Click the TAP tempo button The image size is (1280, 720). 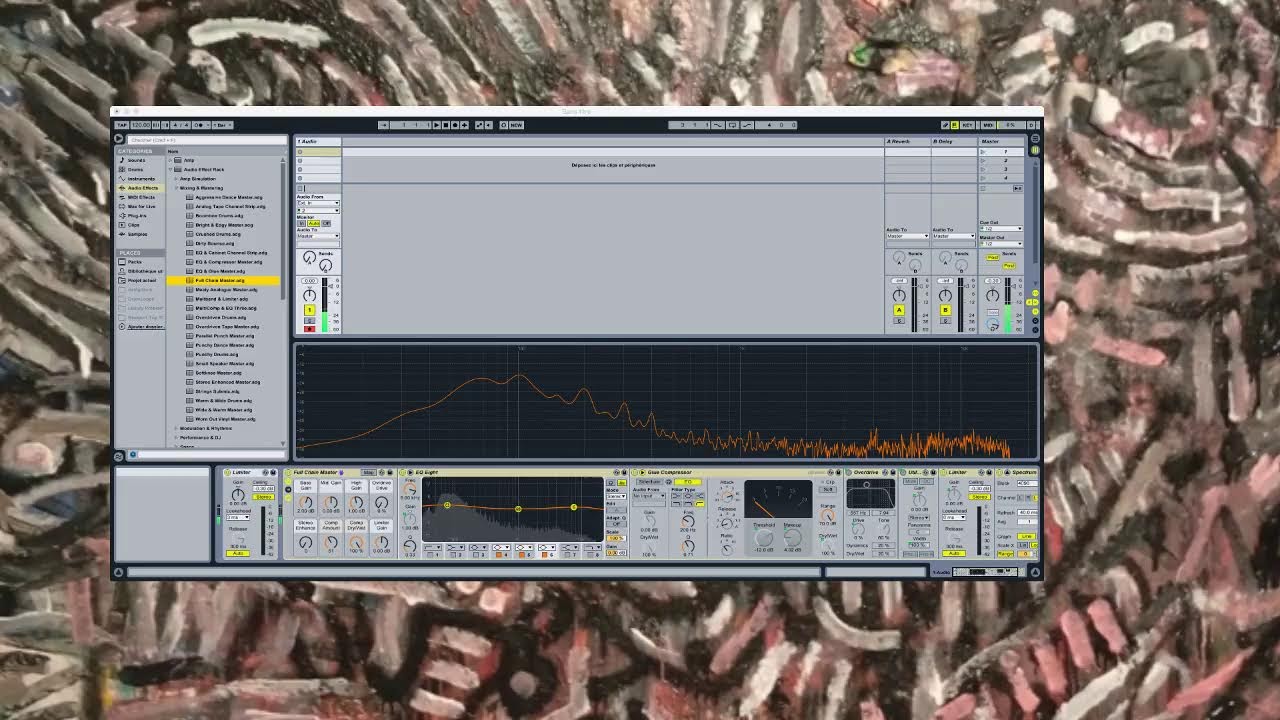click(122, 125)
